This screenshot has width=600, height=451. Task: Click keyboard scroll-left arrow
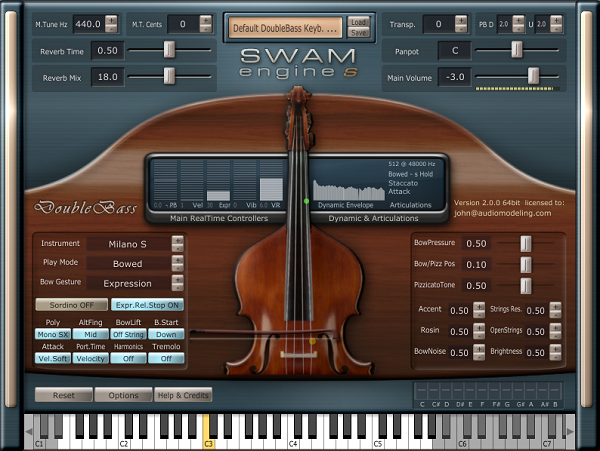29,431
